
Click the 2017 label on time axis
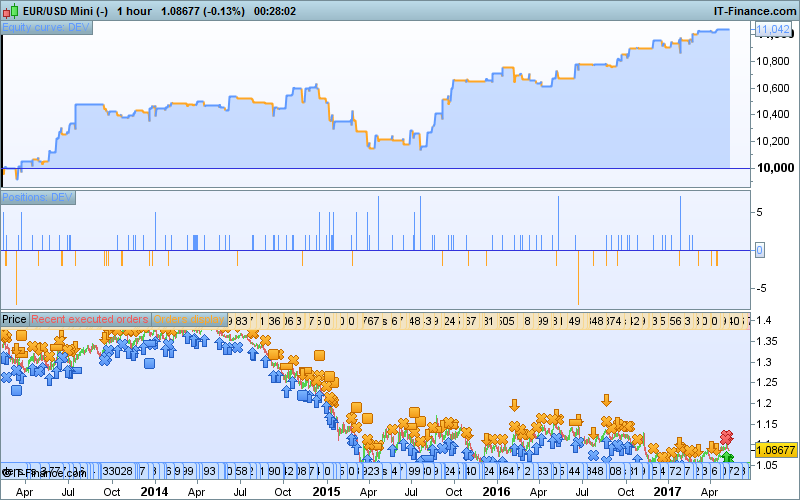667,492
